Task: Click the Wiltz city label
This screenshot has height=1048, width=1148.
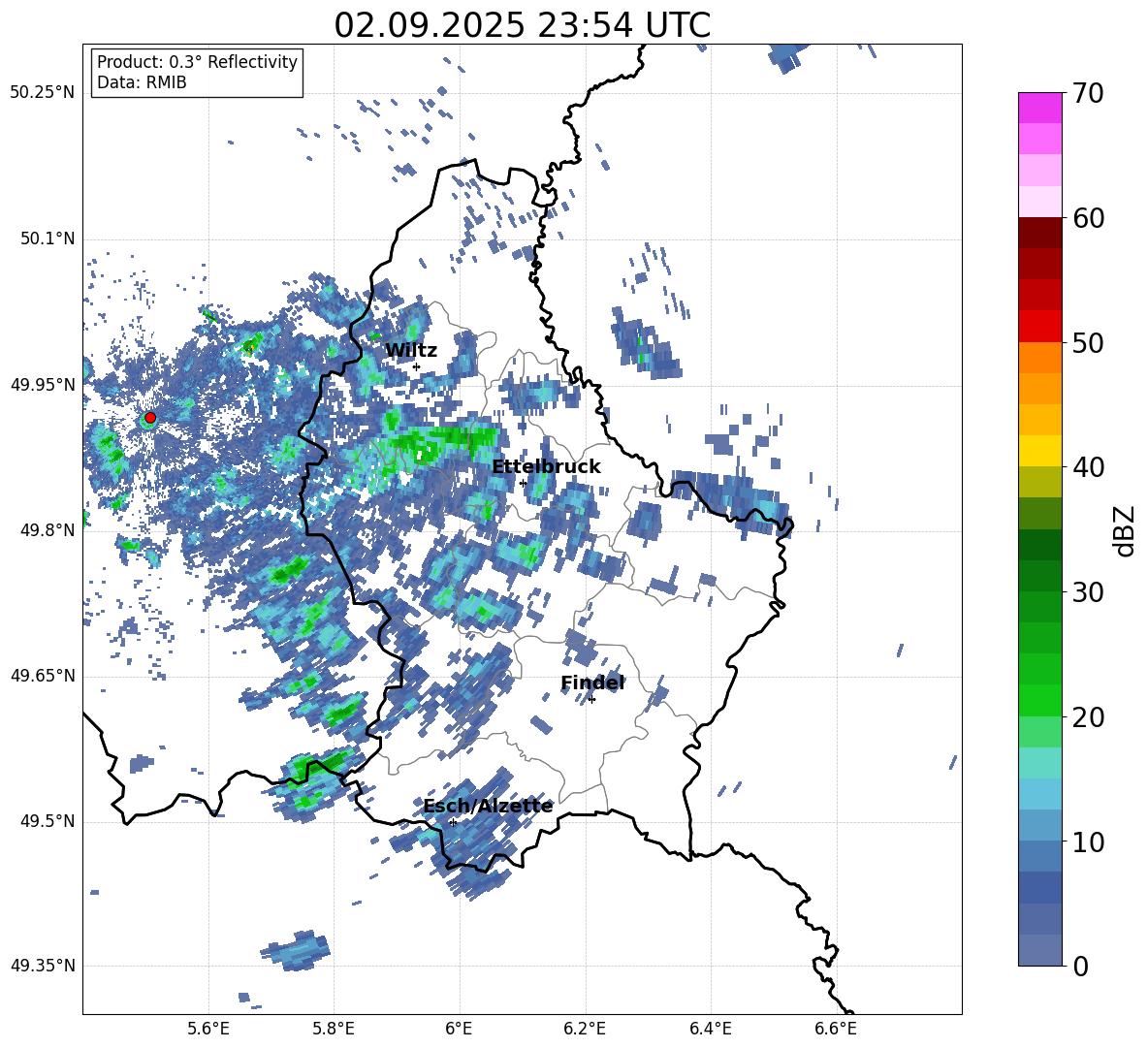Action: click(411, 351)
